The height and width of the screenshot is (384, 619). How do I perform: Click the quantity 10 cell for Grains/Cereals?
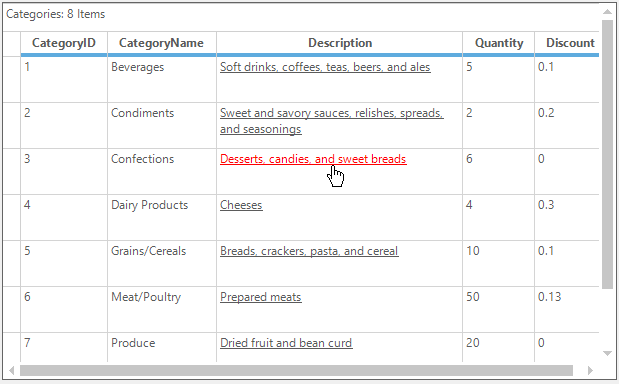499,264
